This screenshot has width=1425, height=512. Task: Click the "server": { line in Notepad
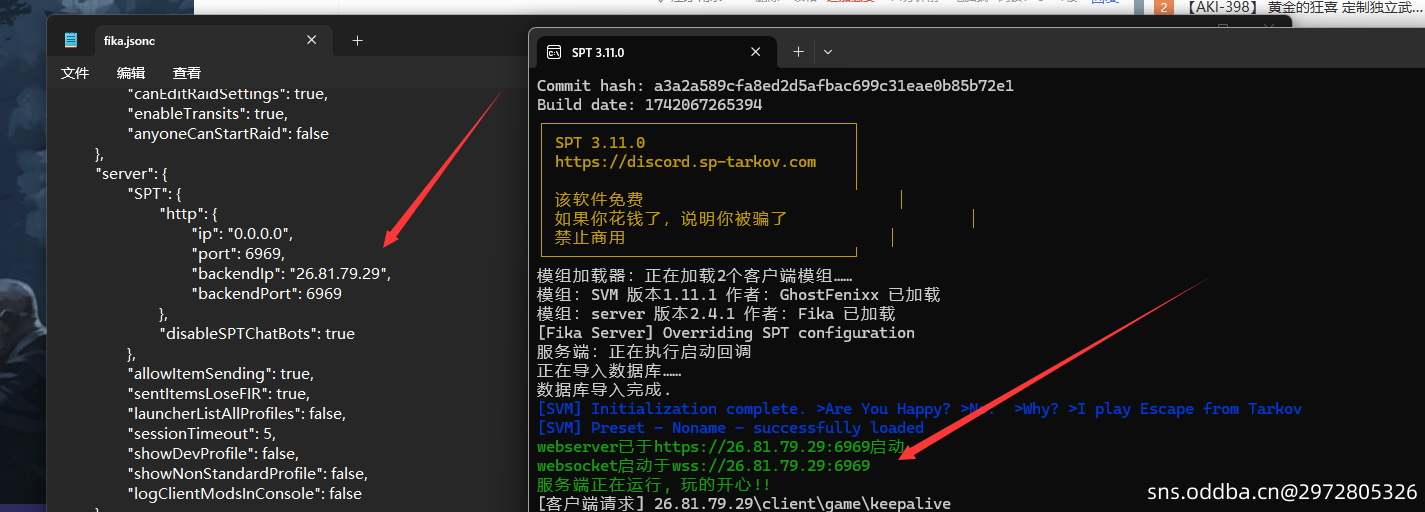pyautogui.click(x=131, y=174)
